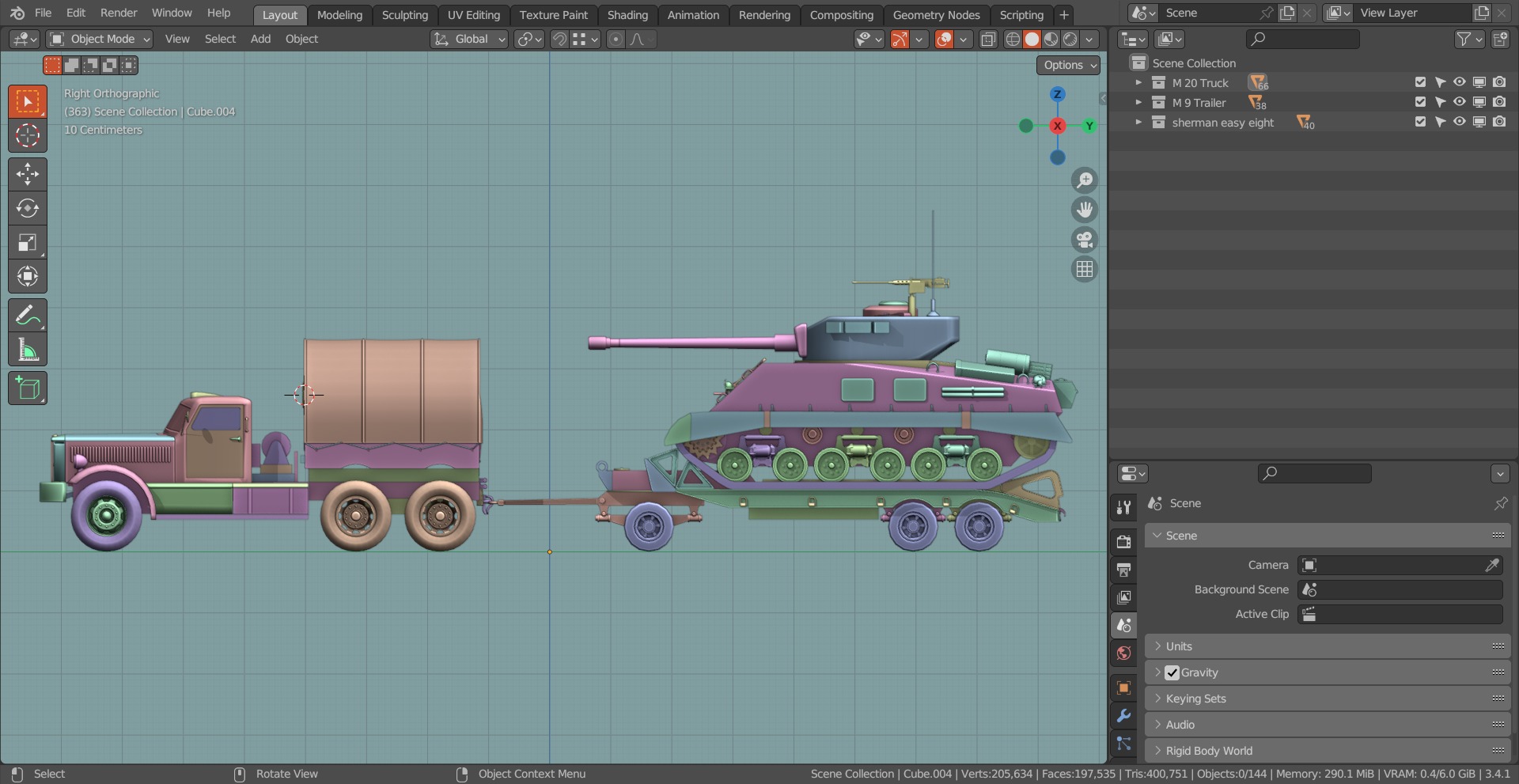Open the Modifiers properties tab
1519x784 pixels.
pyautogui.click(x=1123, y=716)
